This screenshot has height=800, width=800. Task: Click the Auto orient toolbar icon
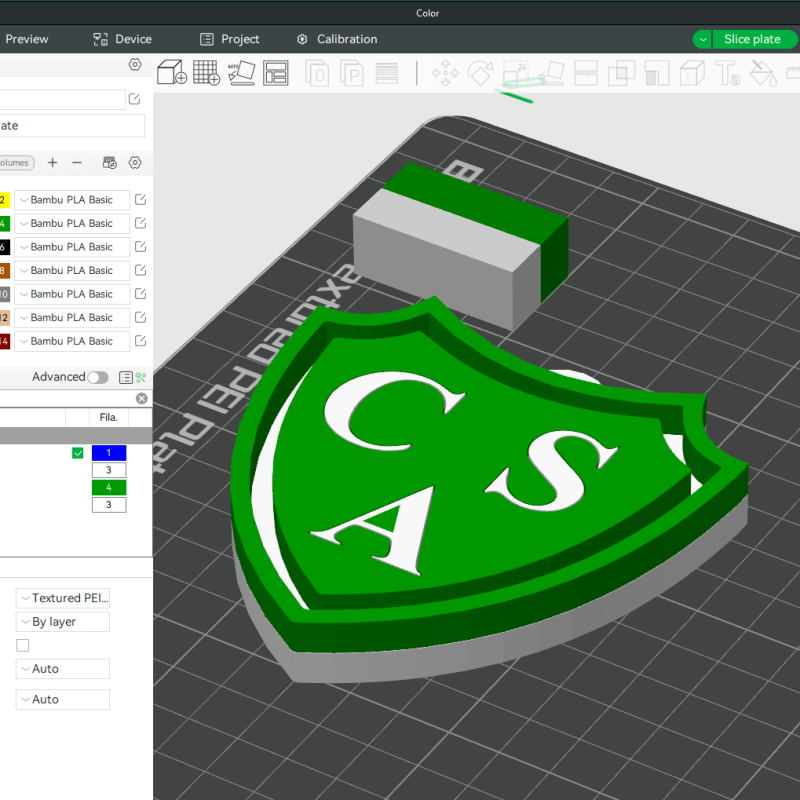pos(240,73)
